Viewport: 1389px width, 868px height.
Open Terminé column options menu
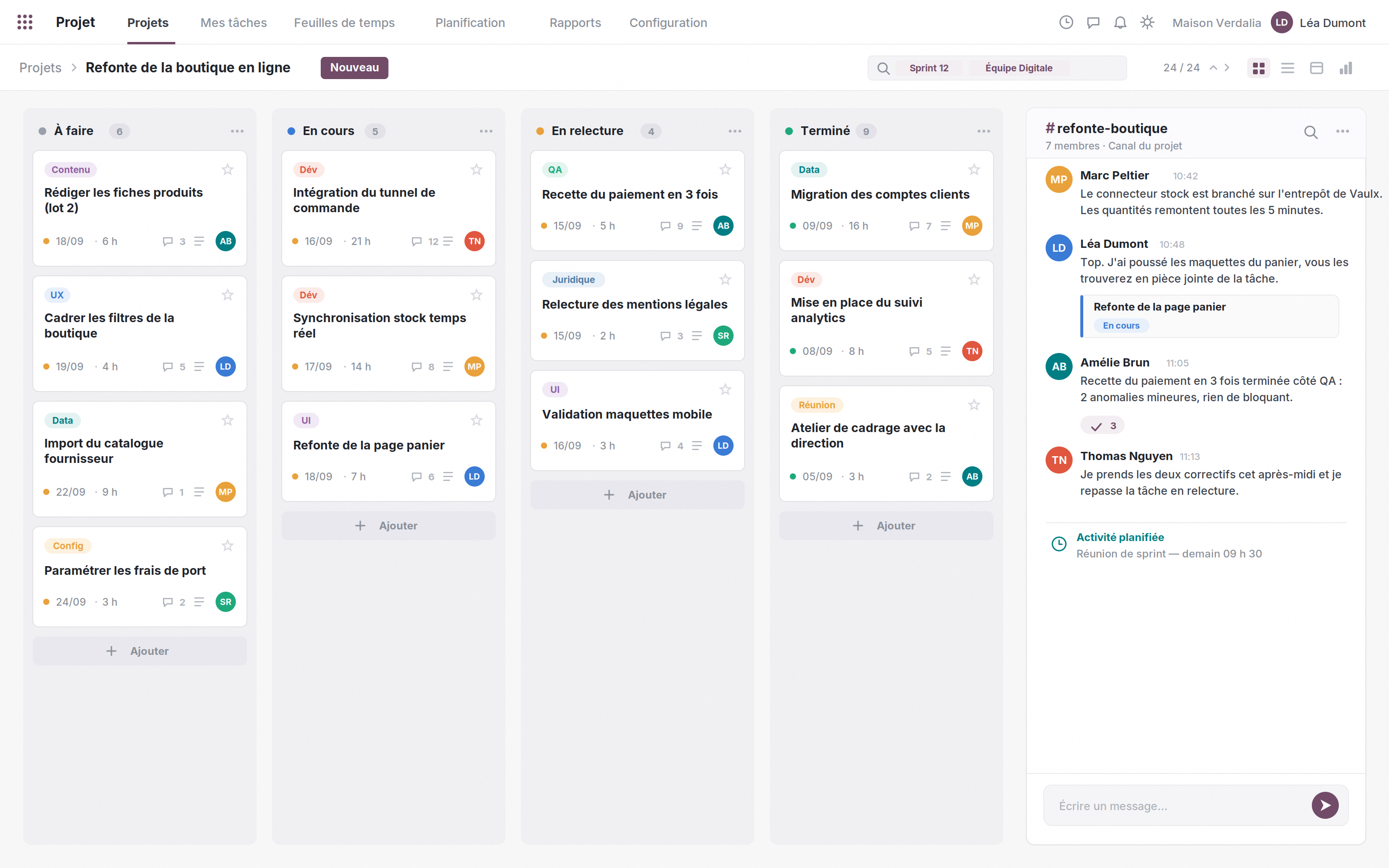pos(984,131)
